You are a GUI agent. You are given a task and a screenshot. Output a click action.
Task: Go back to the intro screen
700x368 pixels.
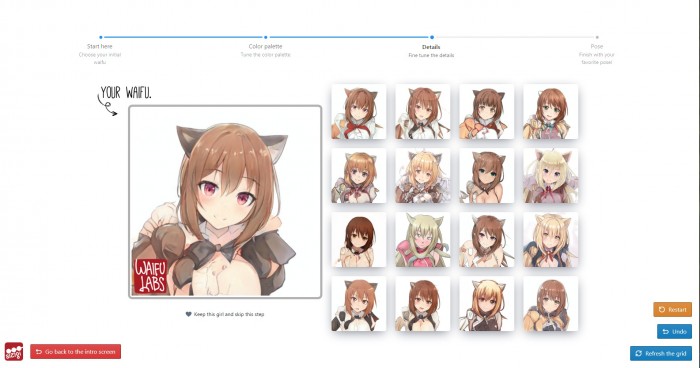pyautogui.click(x=75, y=351)
